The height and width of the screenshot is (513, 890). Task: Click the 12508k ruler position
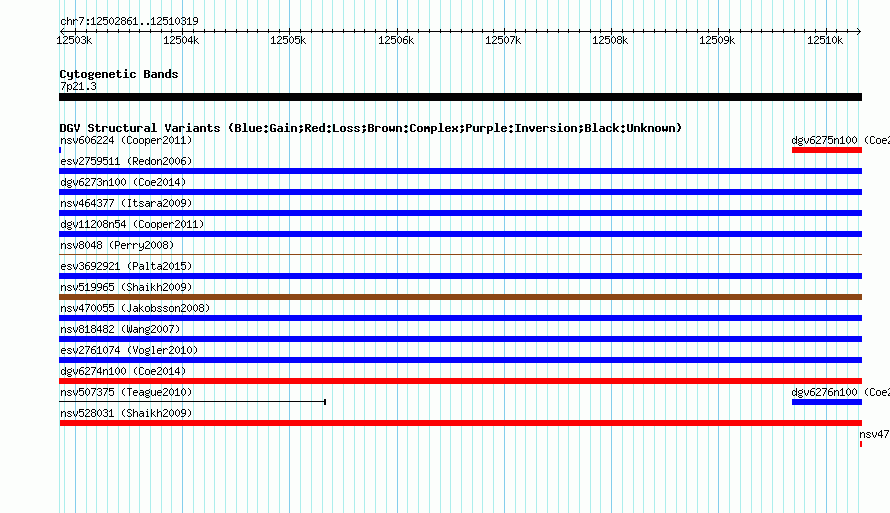point(610,40)
